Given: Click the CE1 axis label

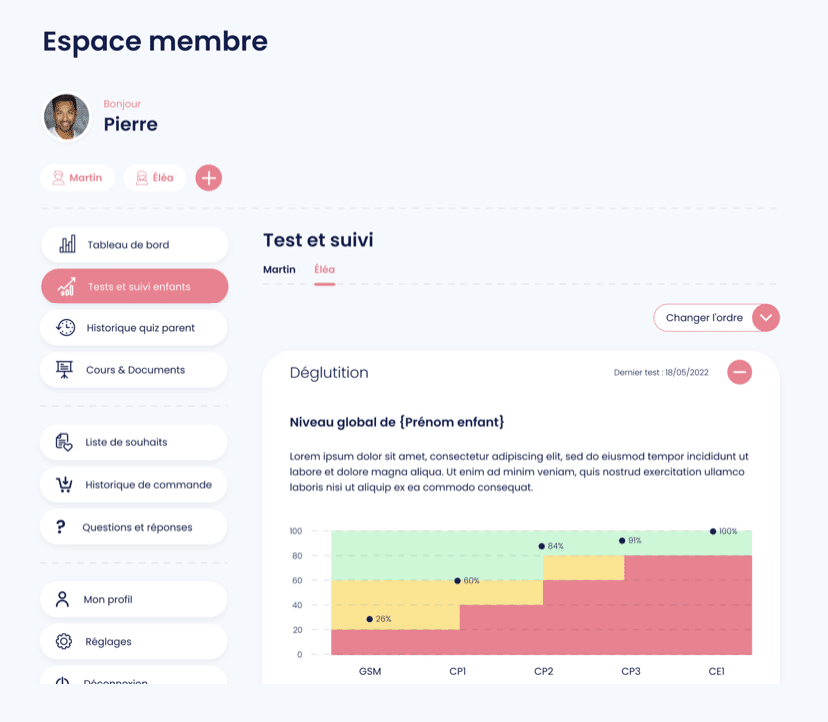Looking at the screenshot, I should [x=716, y=671].
